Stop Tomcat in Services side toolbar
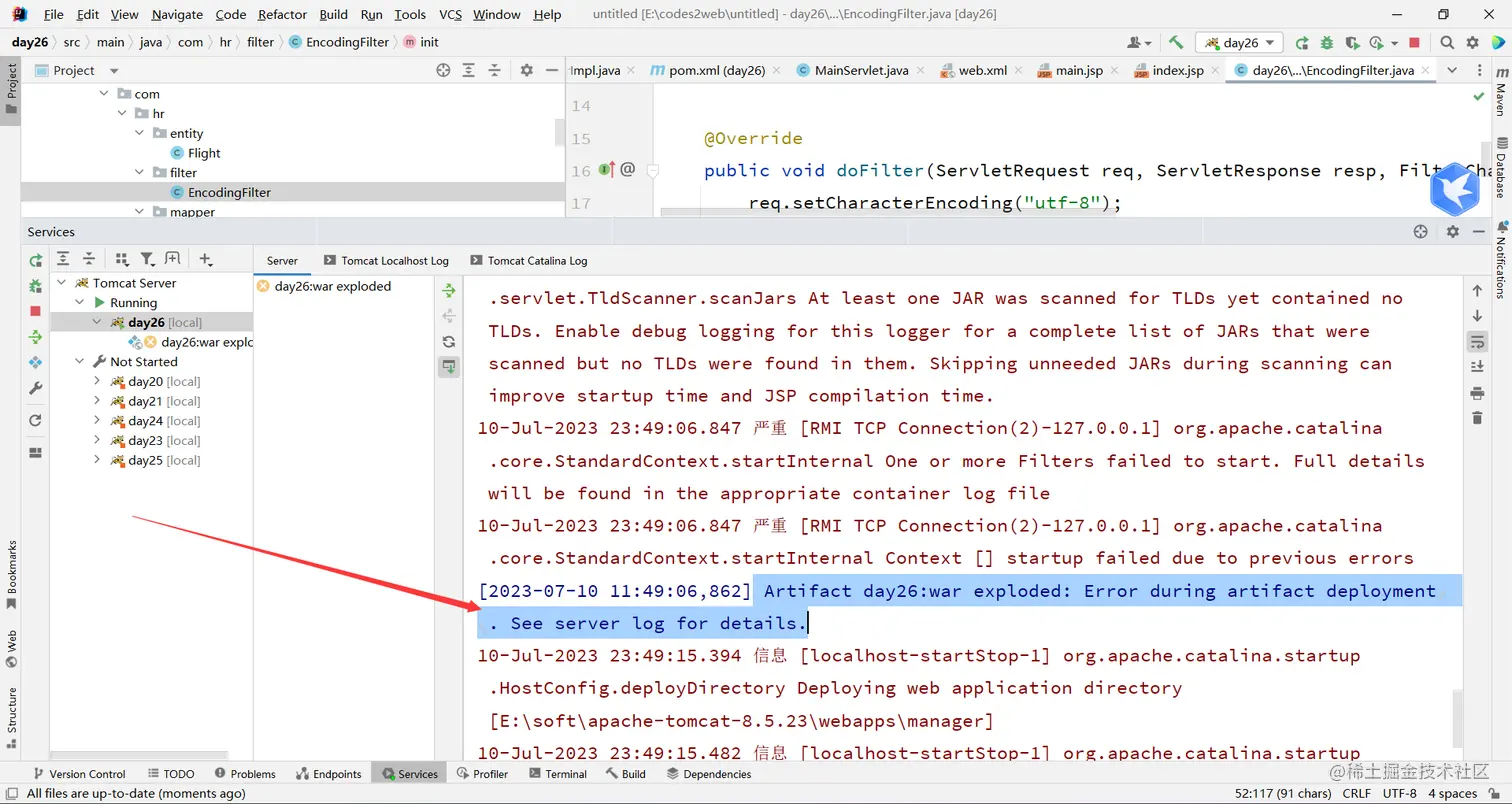 coord(36,311)
